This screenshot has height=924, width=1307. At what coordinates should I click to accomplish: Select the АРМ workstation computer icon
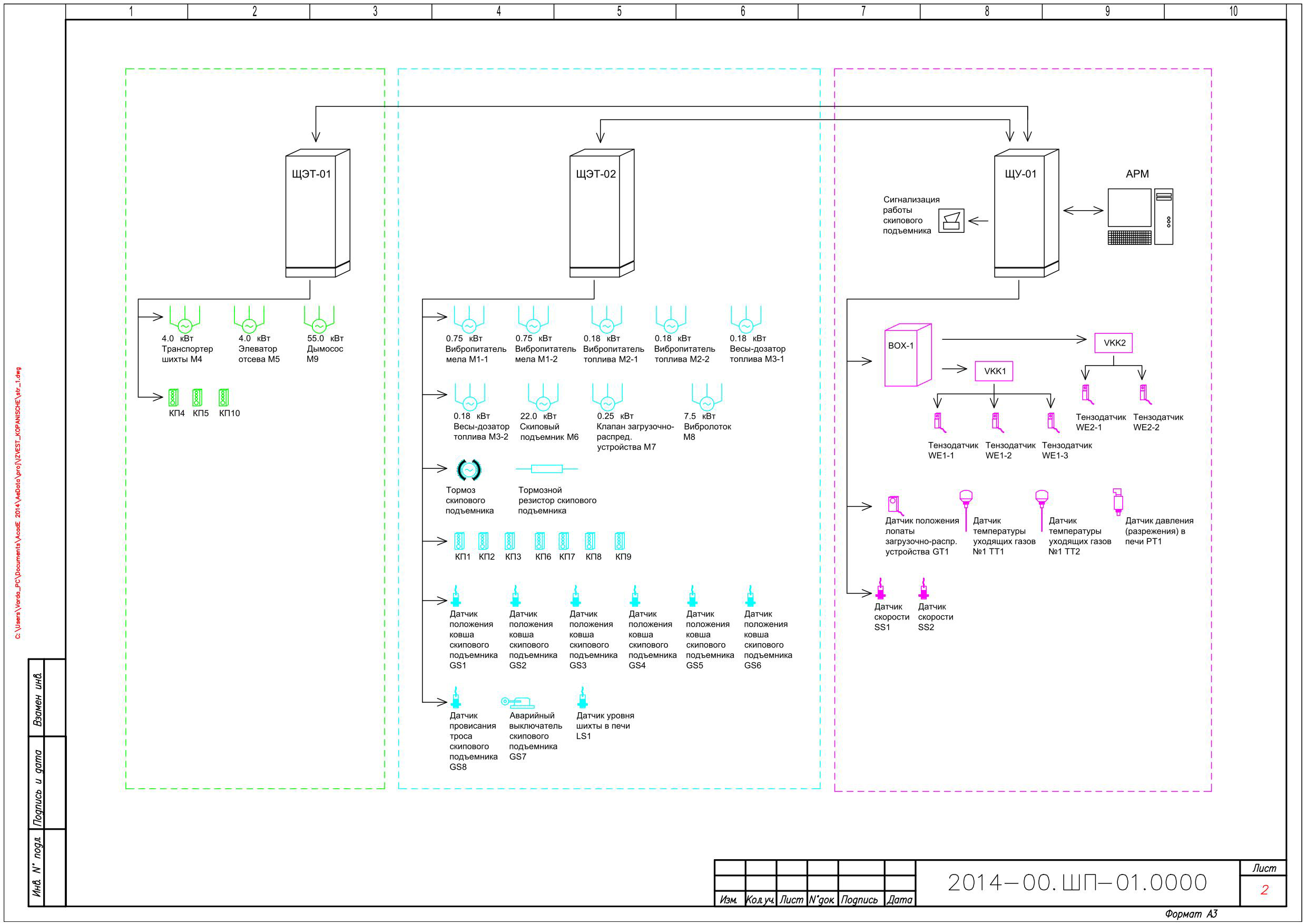click(1140, 217)
